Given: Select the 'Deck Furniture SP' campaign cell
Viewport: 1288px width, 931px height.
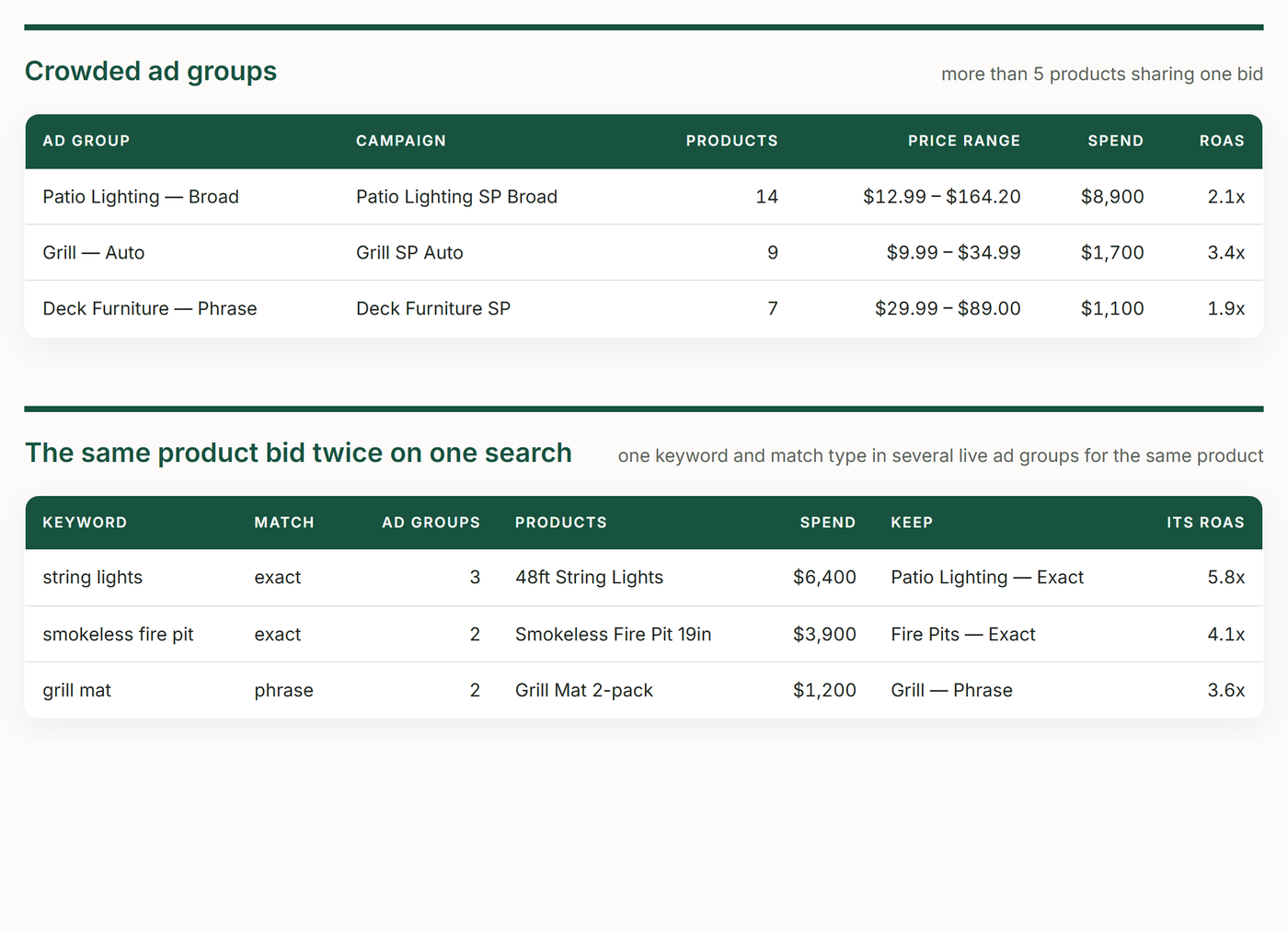Looking at the screenshot, I should coord(433,309).
